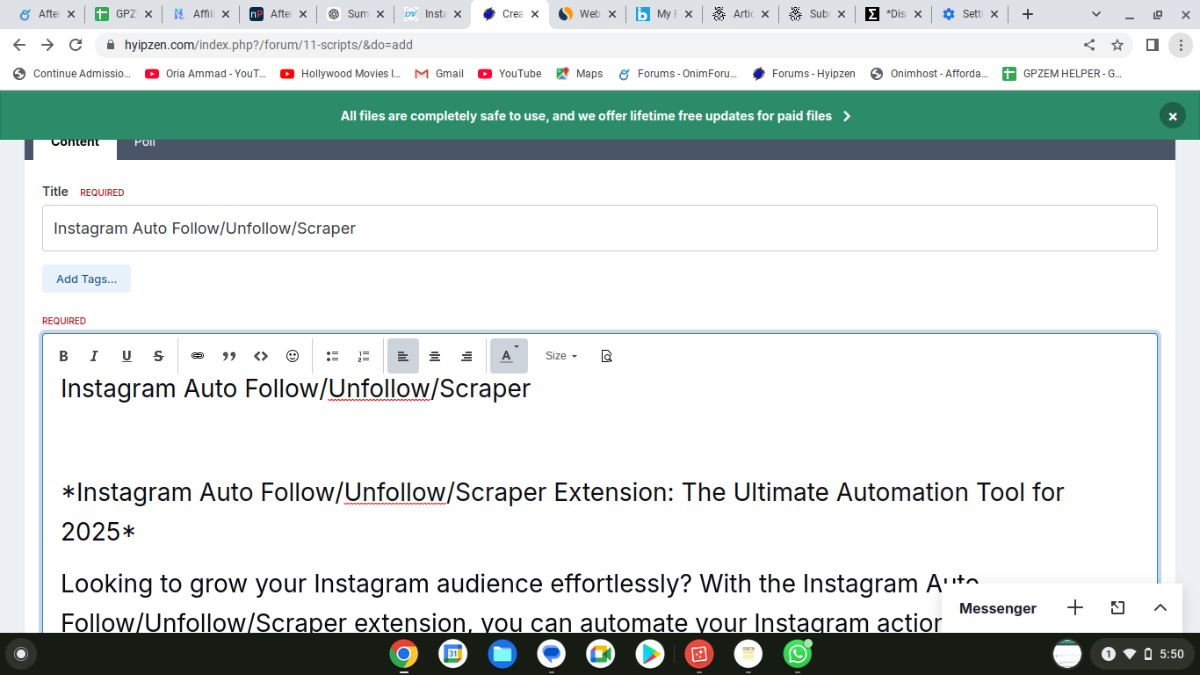The width and height of the screenshot is (1200, 675).
Task: Open Google Messages from the shelf
Action: point(551,655)
